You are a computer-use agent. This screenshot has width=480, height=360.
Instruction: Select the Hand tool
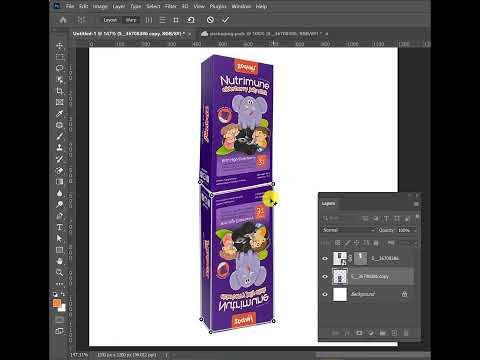[60, 261]
